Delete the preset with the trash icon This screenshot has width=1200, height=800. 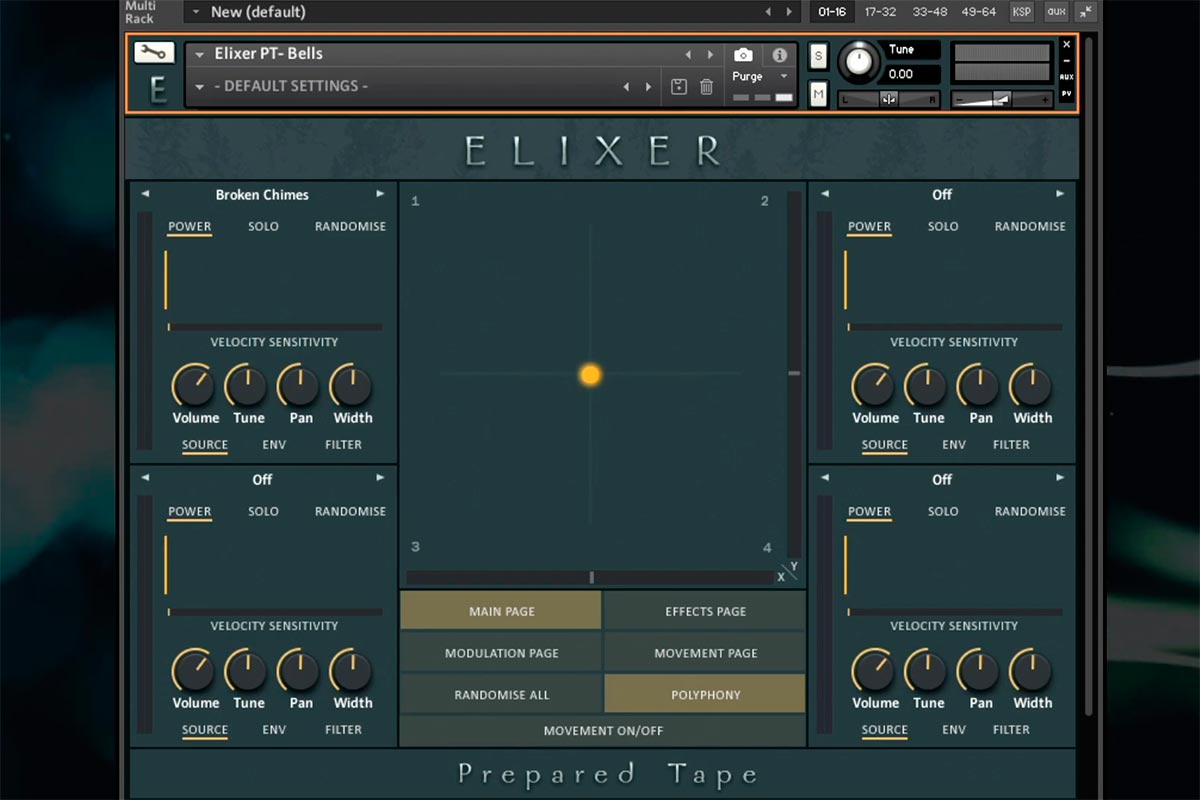pyautogui.click(x=706, y=87)
